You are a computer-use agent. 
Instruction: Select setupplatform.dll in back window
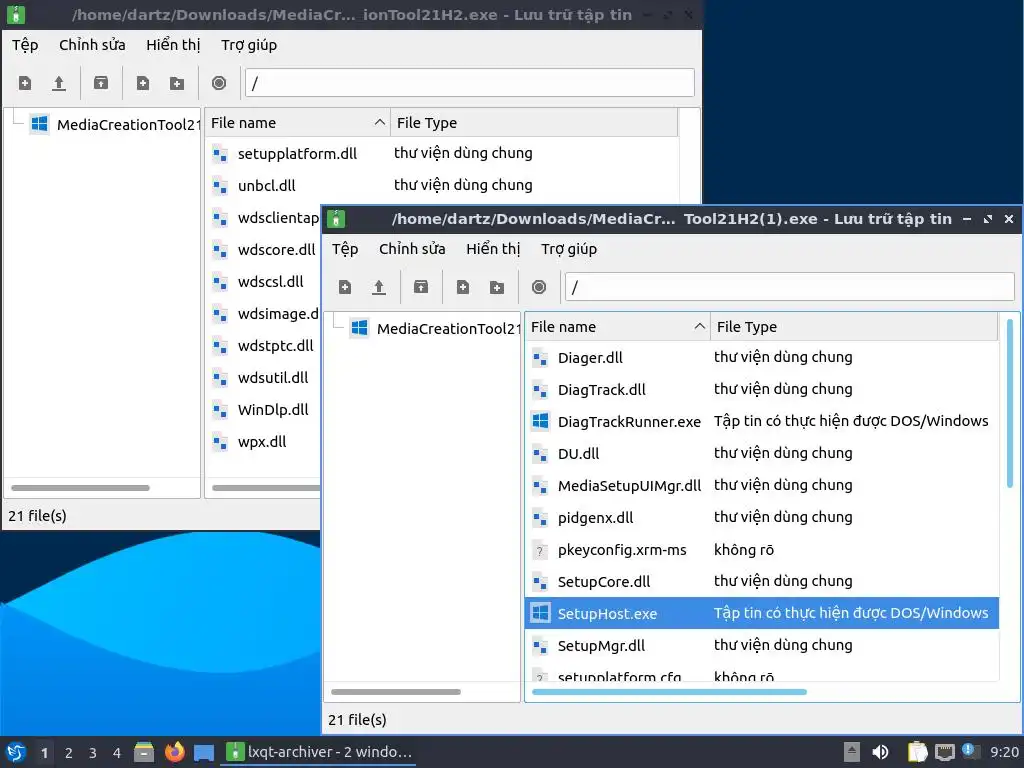coord(442,153)
